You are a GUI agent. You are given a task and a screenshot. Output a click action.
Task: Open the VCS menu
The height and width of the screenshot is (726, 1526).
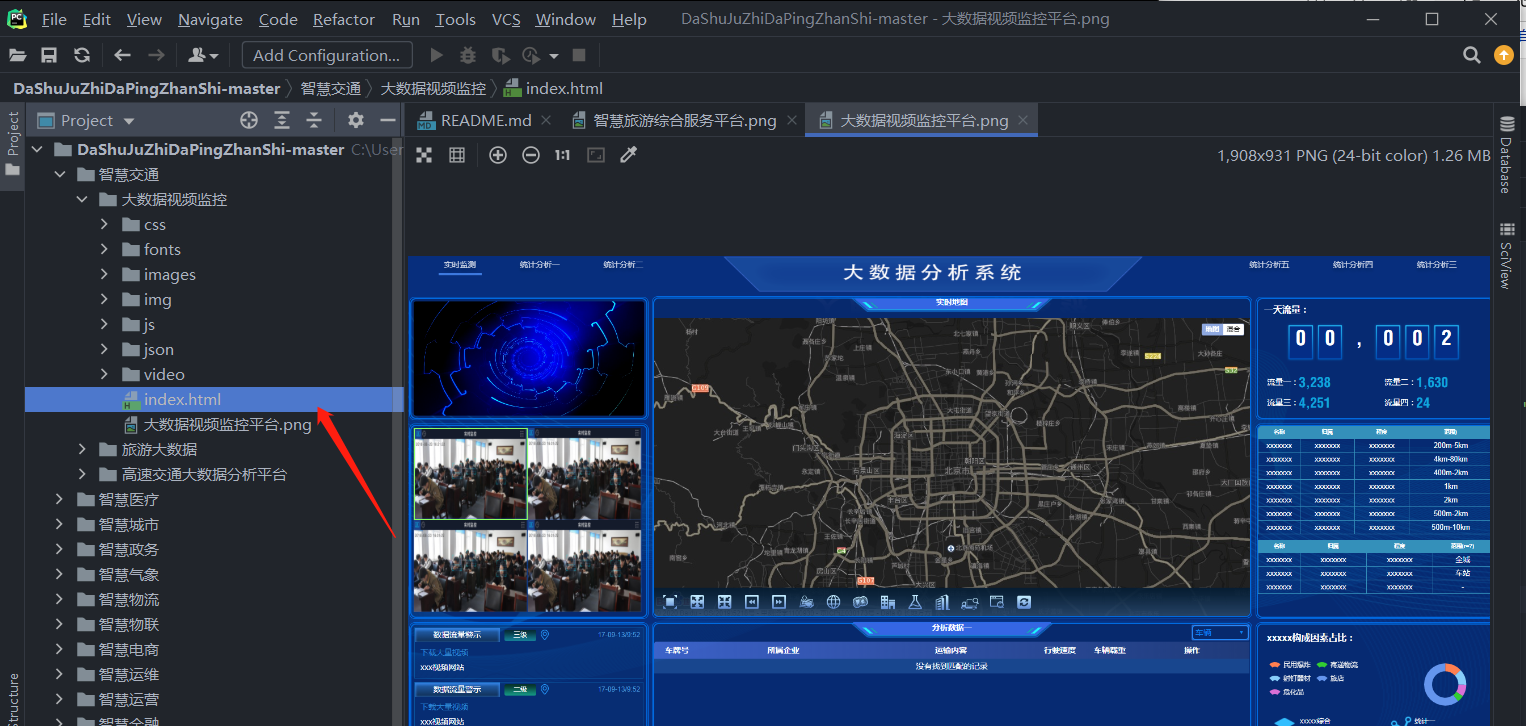506,20
